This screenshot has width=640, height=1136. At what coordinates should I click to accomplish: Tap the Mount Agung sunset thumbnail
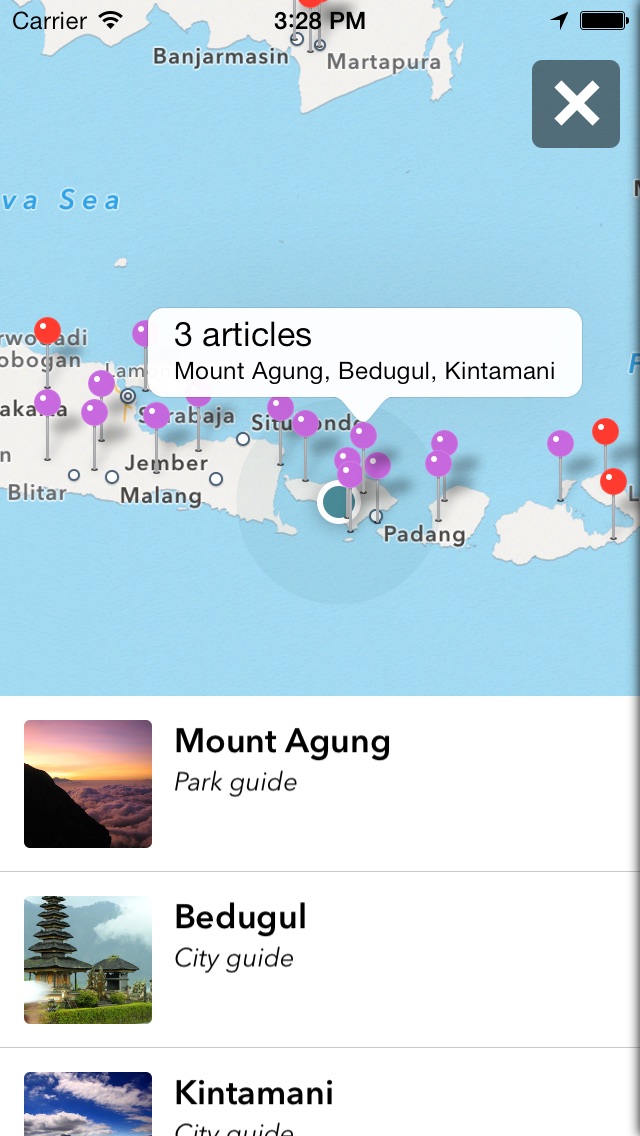pyautogui.click(x=88, y=783)
